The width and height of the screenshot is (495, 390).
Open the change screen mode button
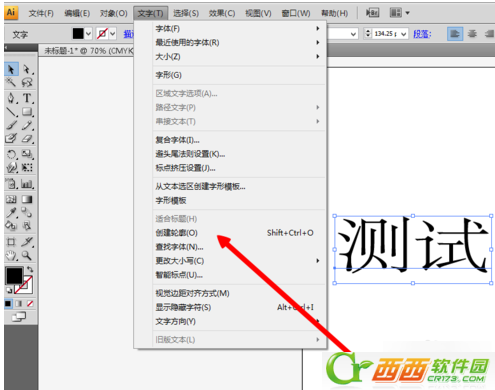pos(19,316)
